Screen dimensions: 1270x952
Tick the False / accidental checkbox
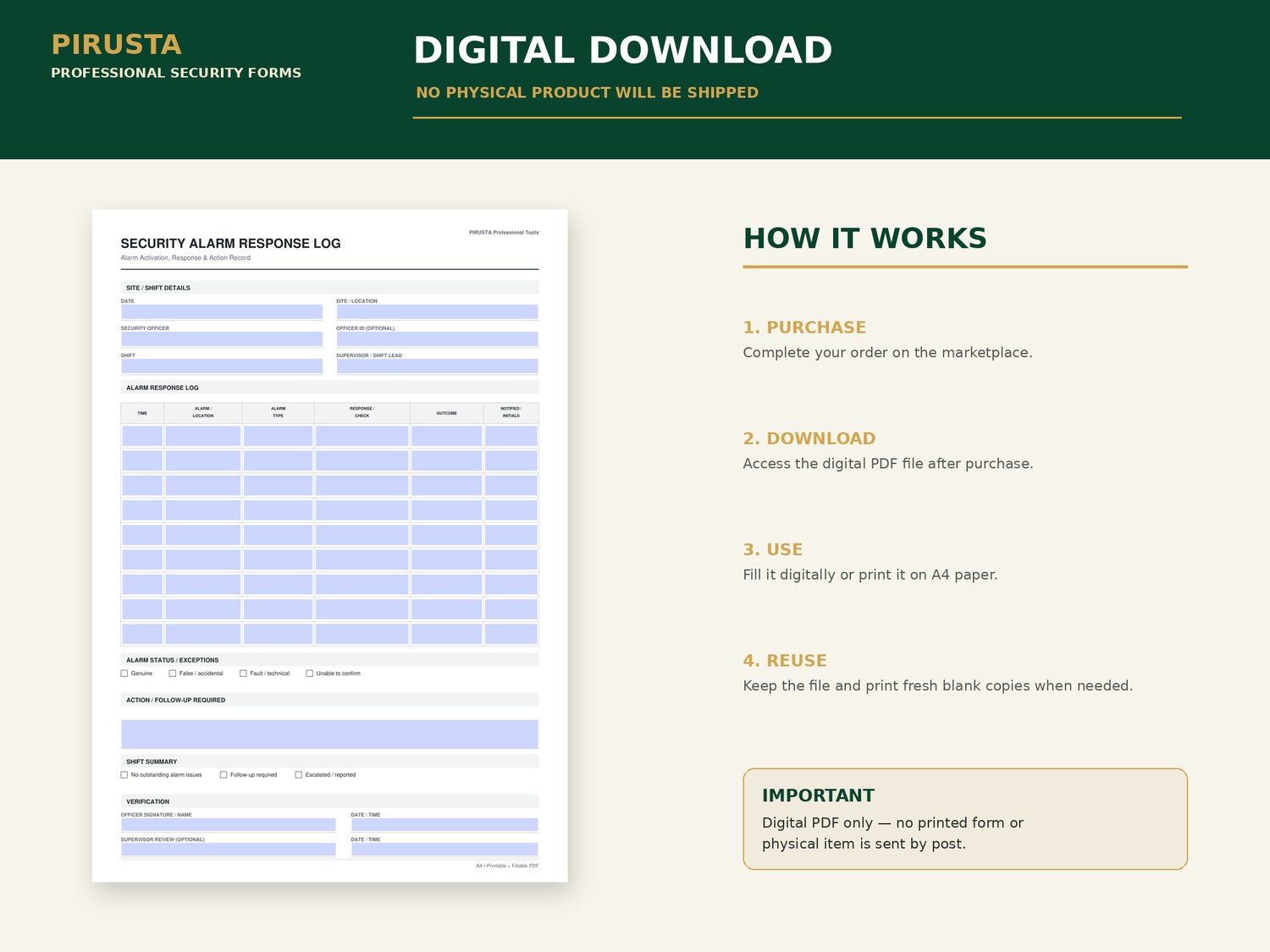[x=173, y=674]
